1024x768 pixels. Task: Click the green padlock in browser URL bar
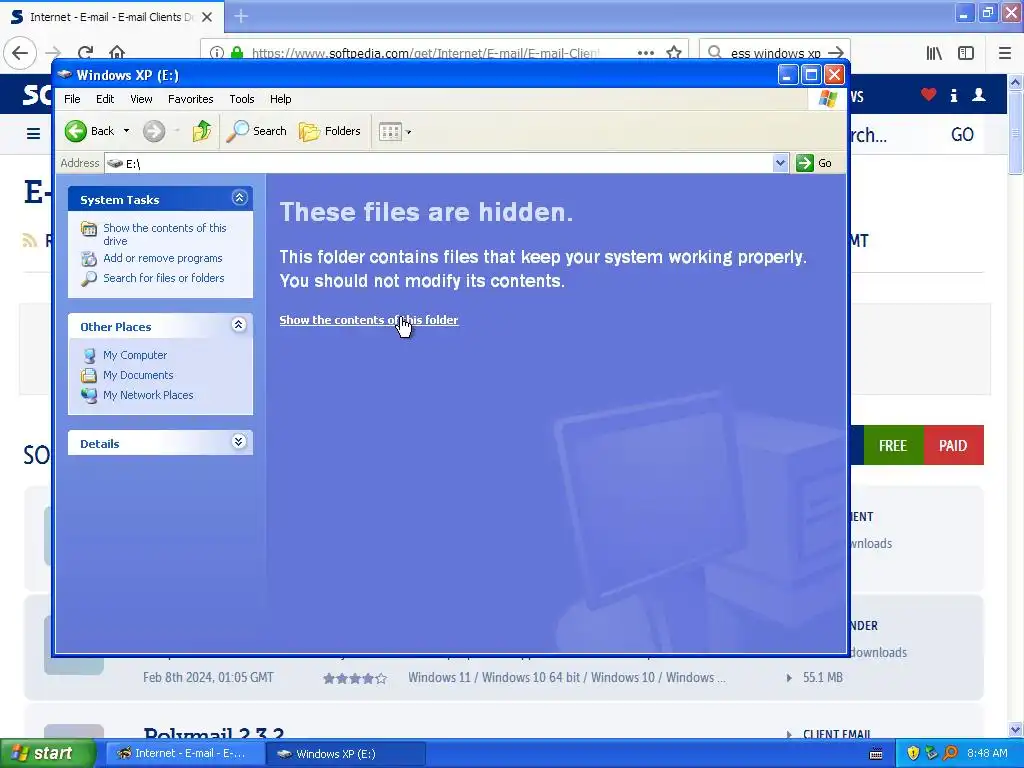(237, 53)
